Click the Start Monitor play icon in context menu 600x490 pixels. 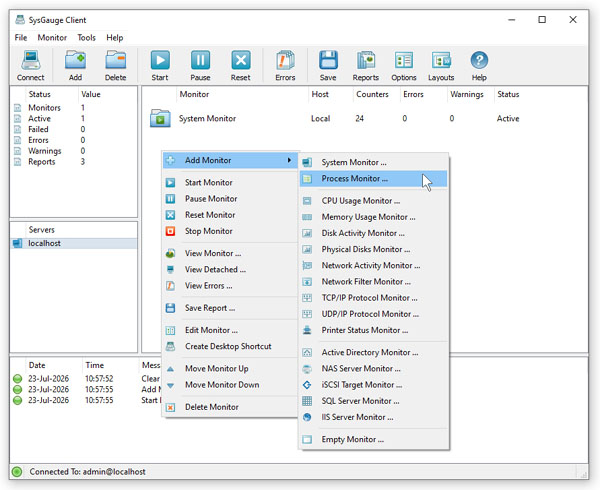click(170, 183)
